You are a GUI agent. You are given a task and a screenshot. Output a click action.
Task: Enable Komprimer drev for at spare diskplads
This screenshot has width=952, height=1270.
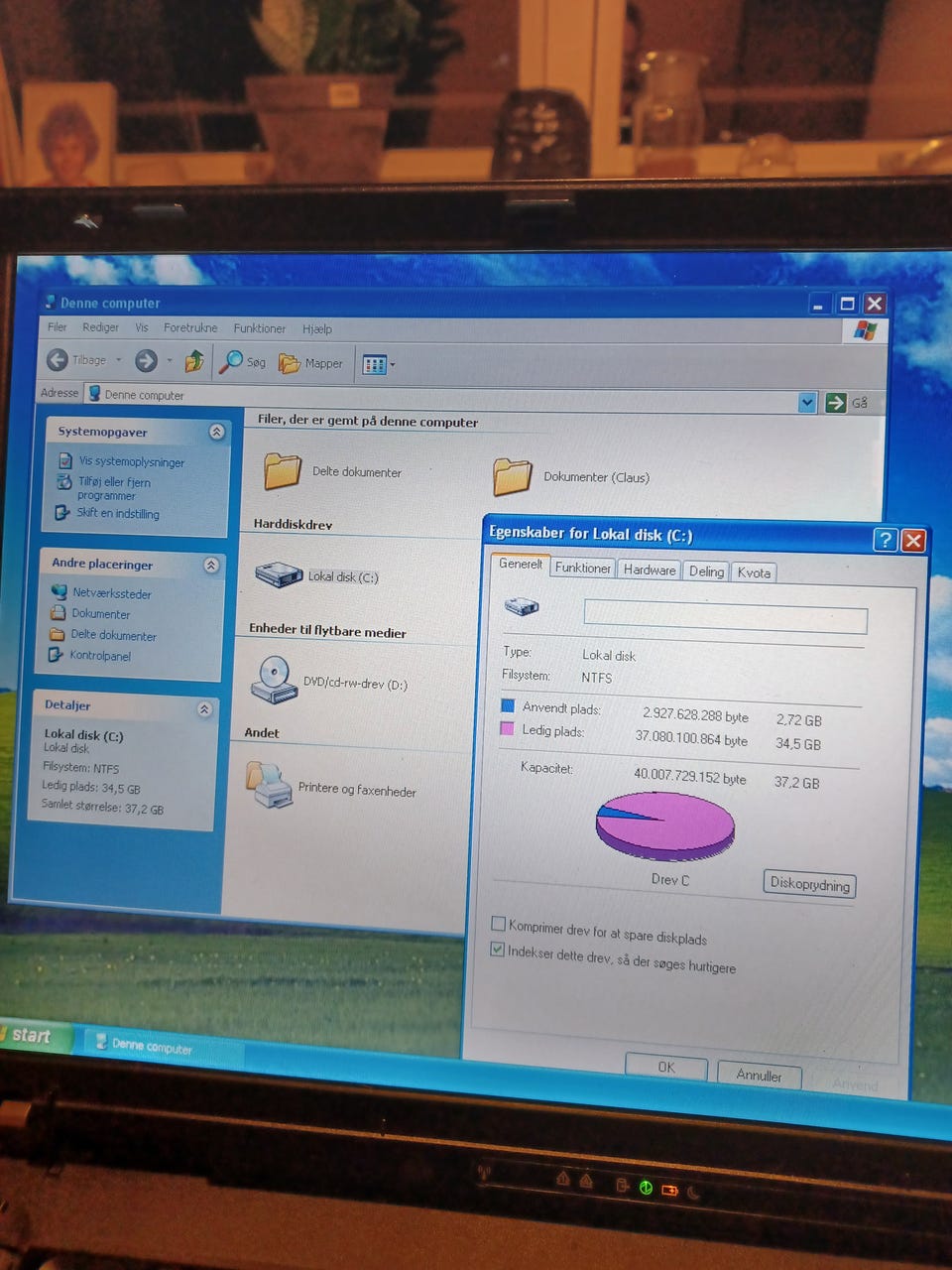(x=499, y=924)
